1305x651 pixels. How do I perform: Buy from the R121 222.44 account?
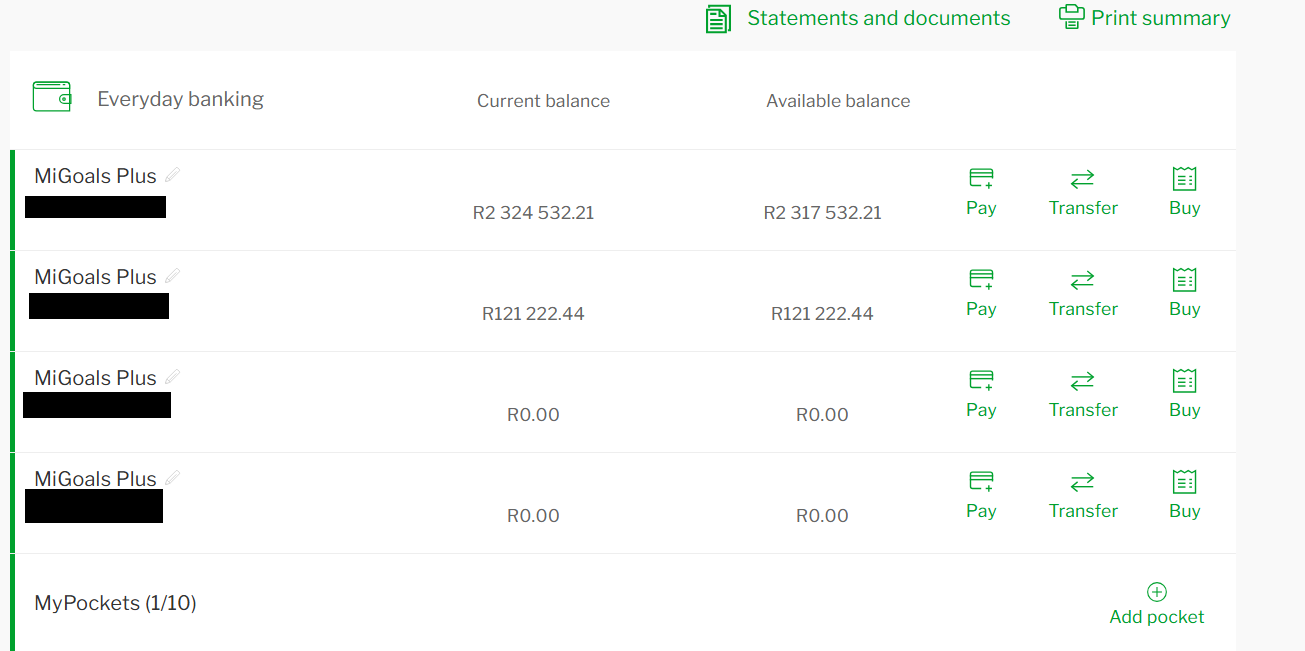pyautogui.click(x=1184, y=293)
